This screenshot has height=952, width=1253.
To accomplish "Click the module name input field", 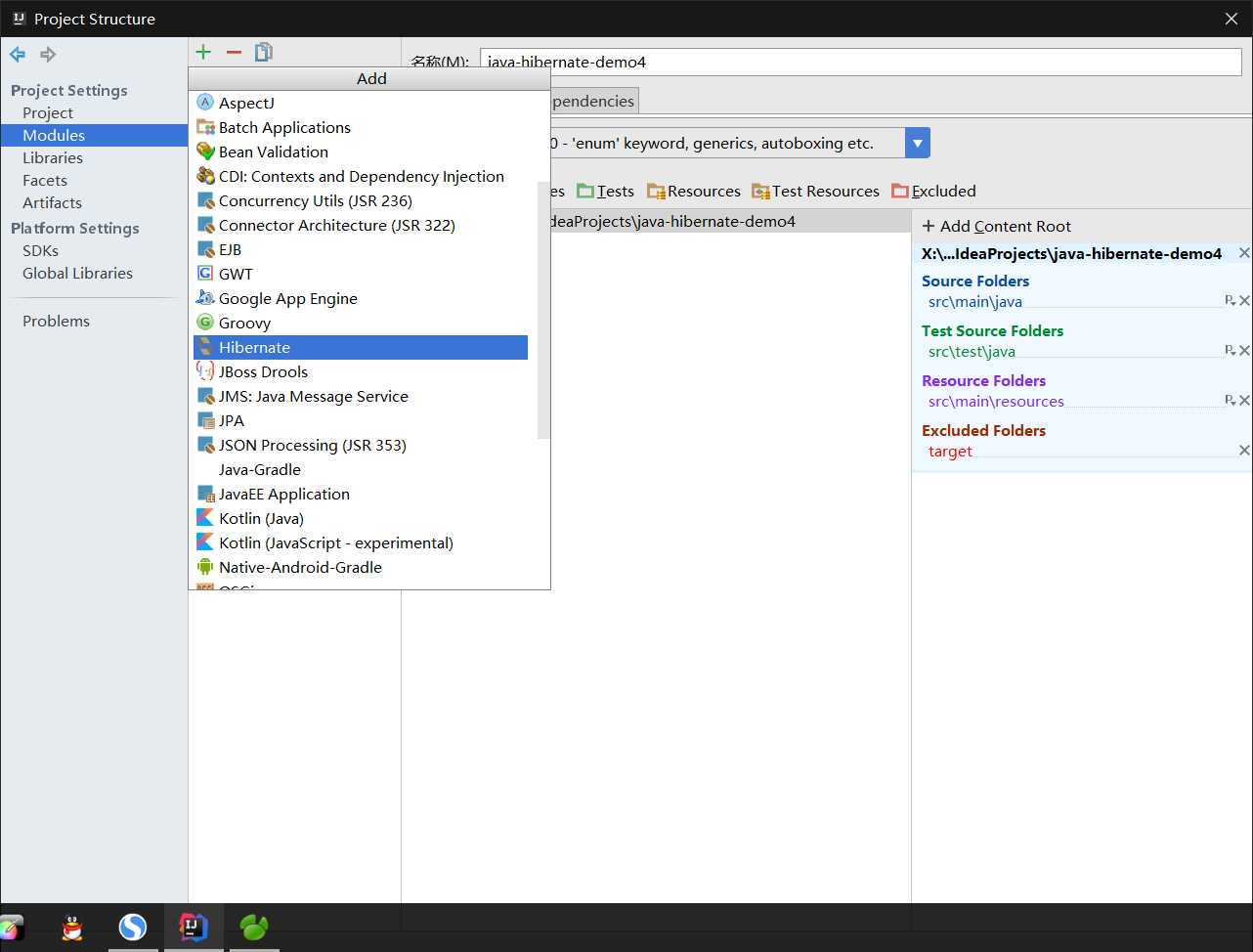I will pos(860,62).
